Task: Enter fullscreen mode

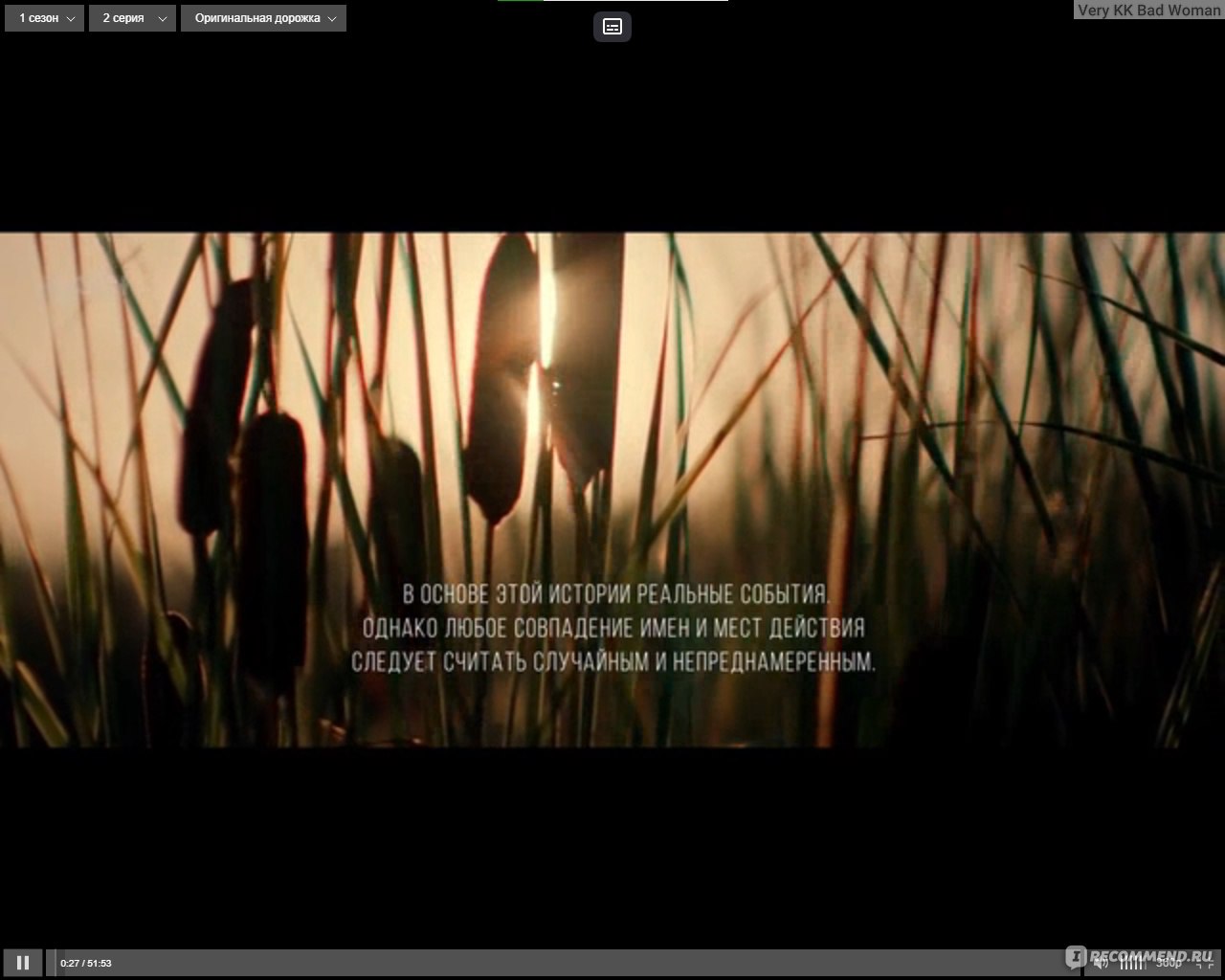Action: pos(1204,963)
